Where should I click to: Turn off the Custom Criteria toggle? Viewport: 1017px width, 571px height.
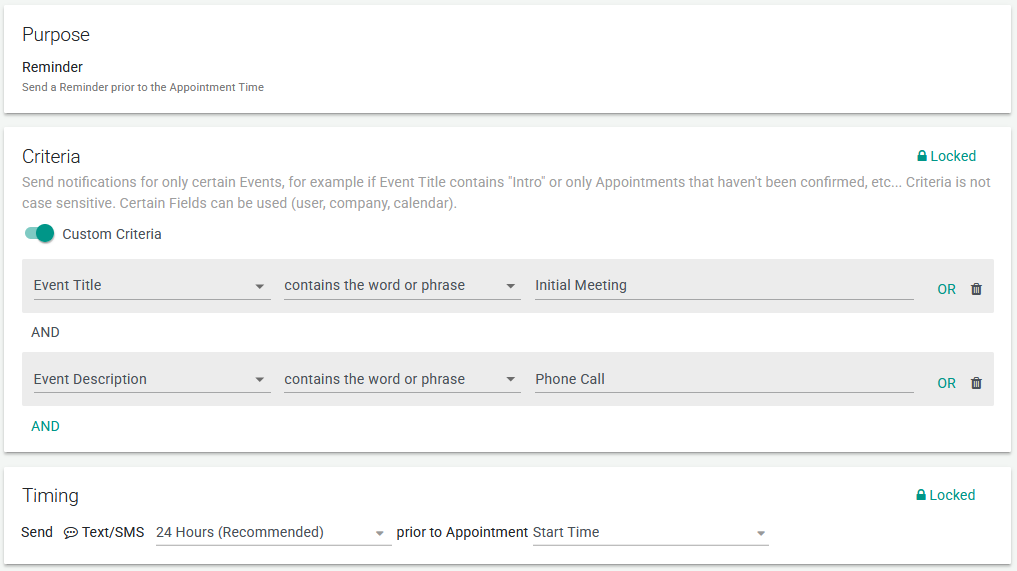tap(40, 234)
